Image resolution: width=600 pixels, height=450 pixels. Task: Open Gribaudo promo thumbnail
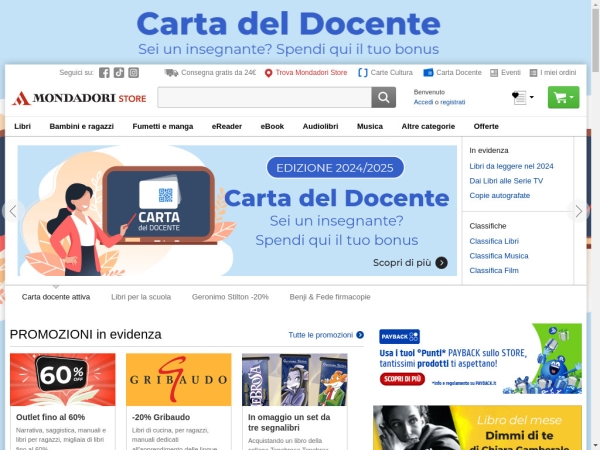179,379
